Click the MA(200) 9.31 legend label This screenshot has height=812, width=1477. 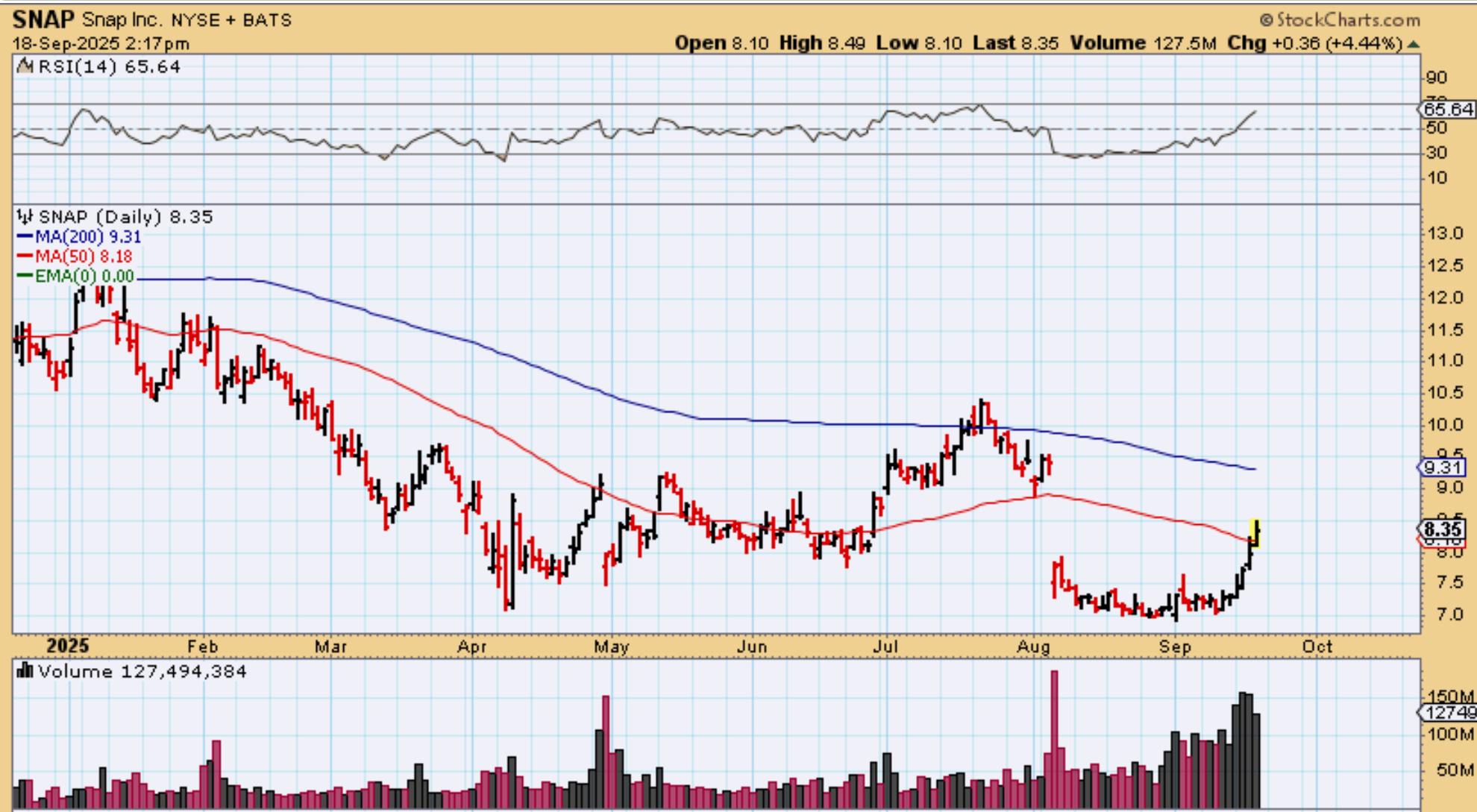pyautogui.click(x=87, y=236)
